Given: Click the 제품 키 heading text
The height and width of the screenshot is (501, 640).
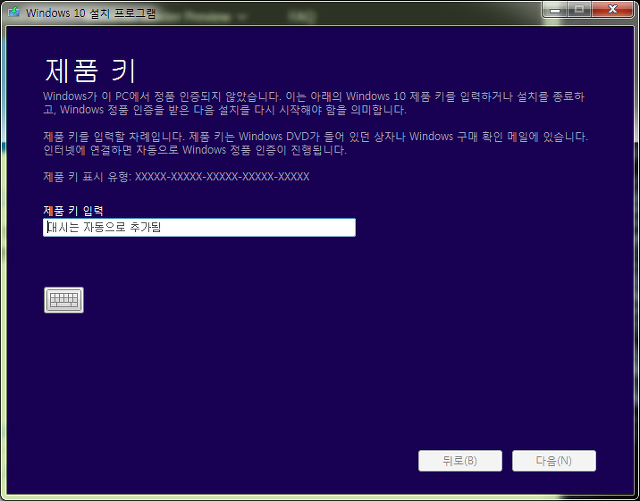Looking at the screenshot, I should coord(90,71).
